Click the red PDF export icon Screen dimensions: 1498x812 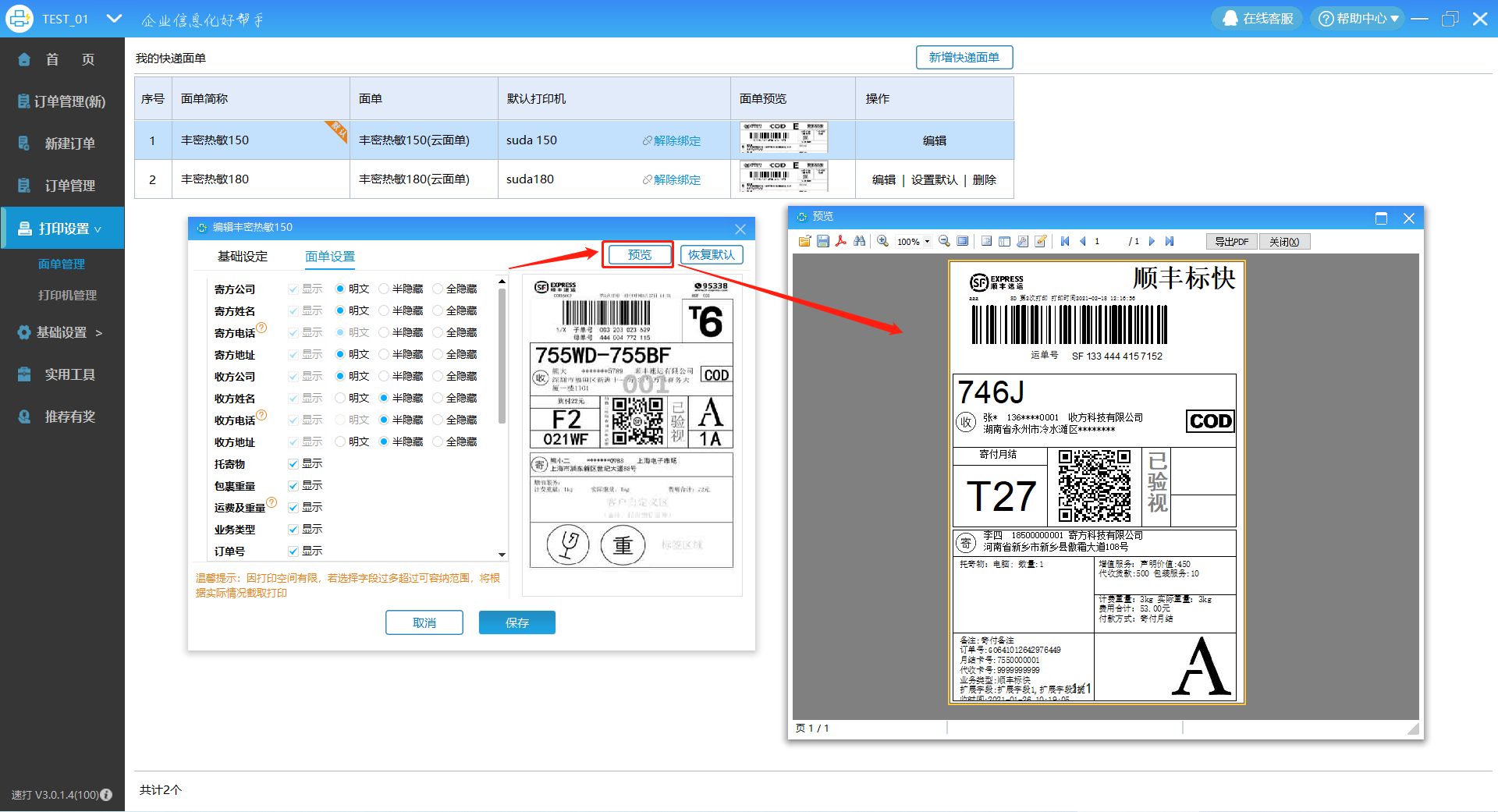pyautogui.click(x=840, y=241)
